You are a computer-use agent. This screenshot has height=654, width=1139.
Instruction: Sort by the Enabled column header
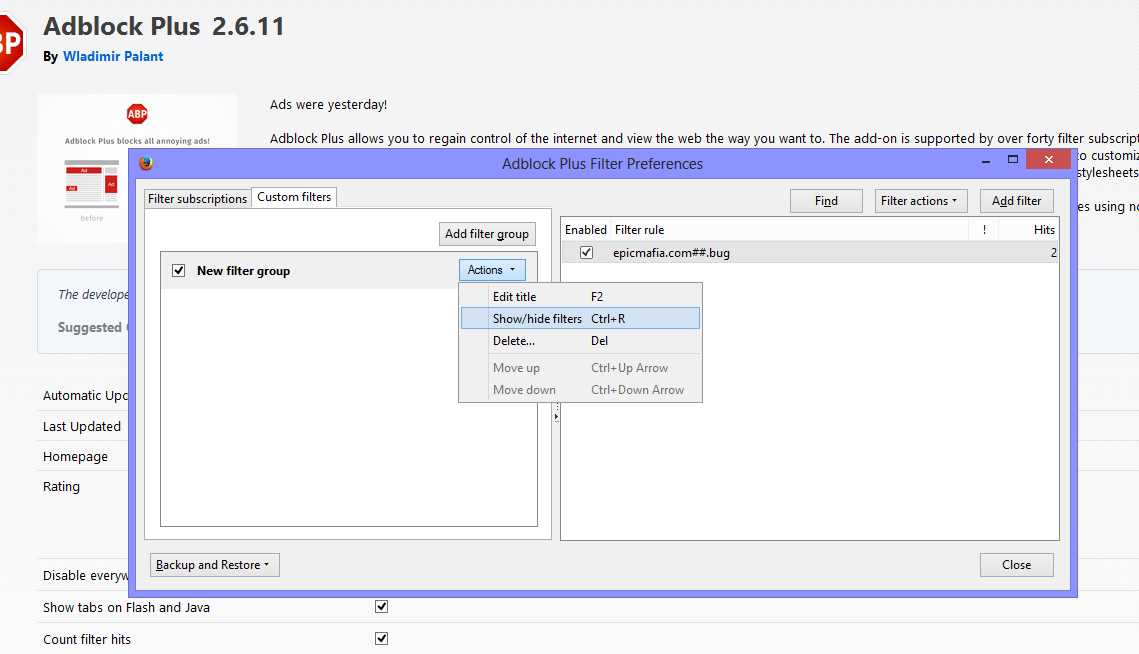click(x=585, y=230)
